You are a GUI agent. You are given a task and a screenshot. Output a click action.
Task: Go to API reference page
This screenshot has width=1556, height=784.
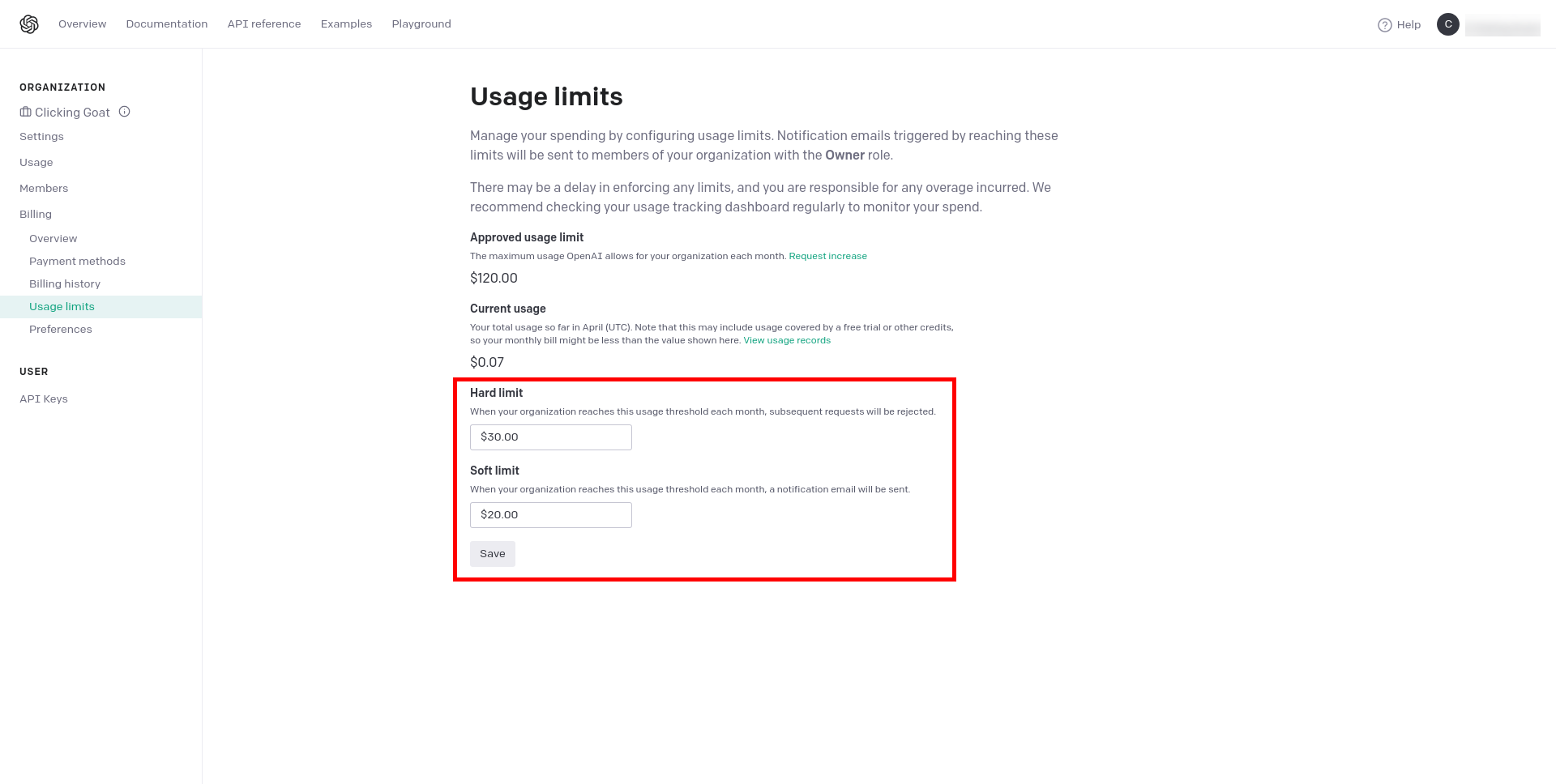pyautogui.click(x=264, y=24)
